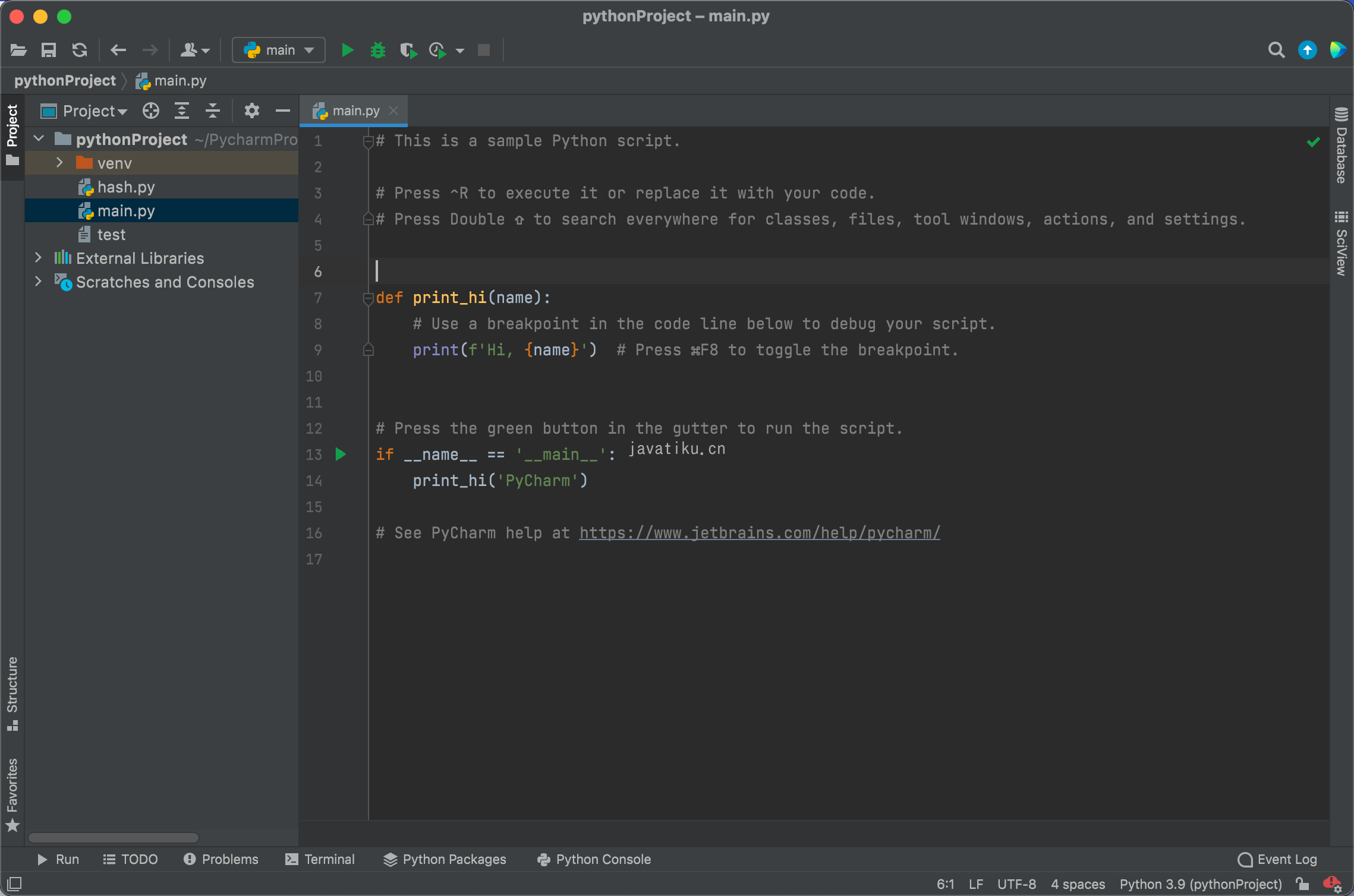Expand the venv folder
Screen dimensions: 1354x896
click(59, 163)
